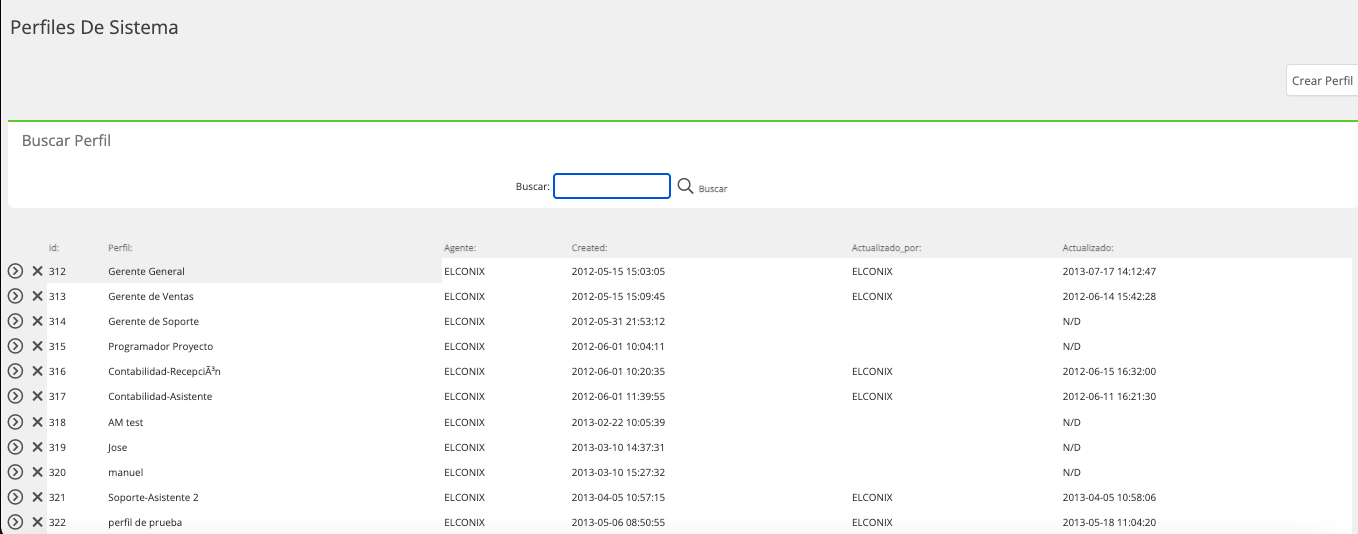The height and width of the screenshot is (534, 1358).
Task: Select the 'Contabilidad-Asistente' profile name
Action: point(160,396)
